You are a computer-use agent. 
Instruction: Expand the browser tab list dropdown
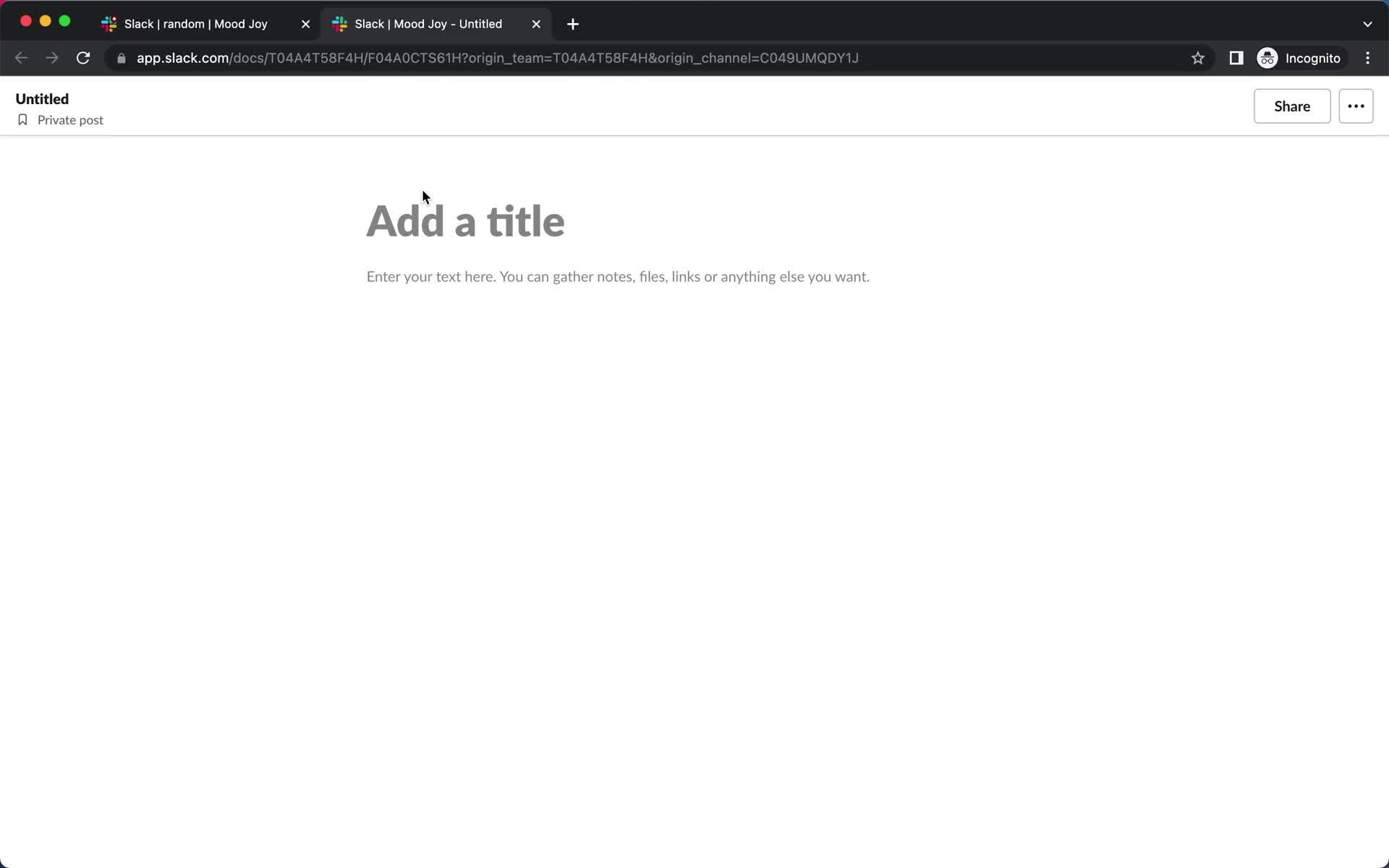[x=1367, y=24]
